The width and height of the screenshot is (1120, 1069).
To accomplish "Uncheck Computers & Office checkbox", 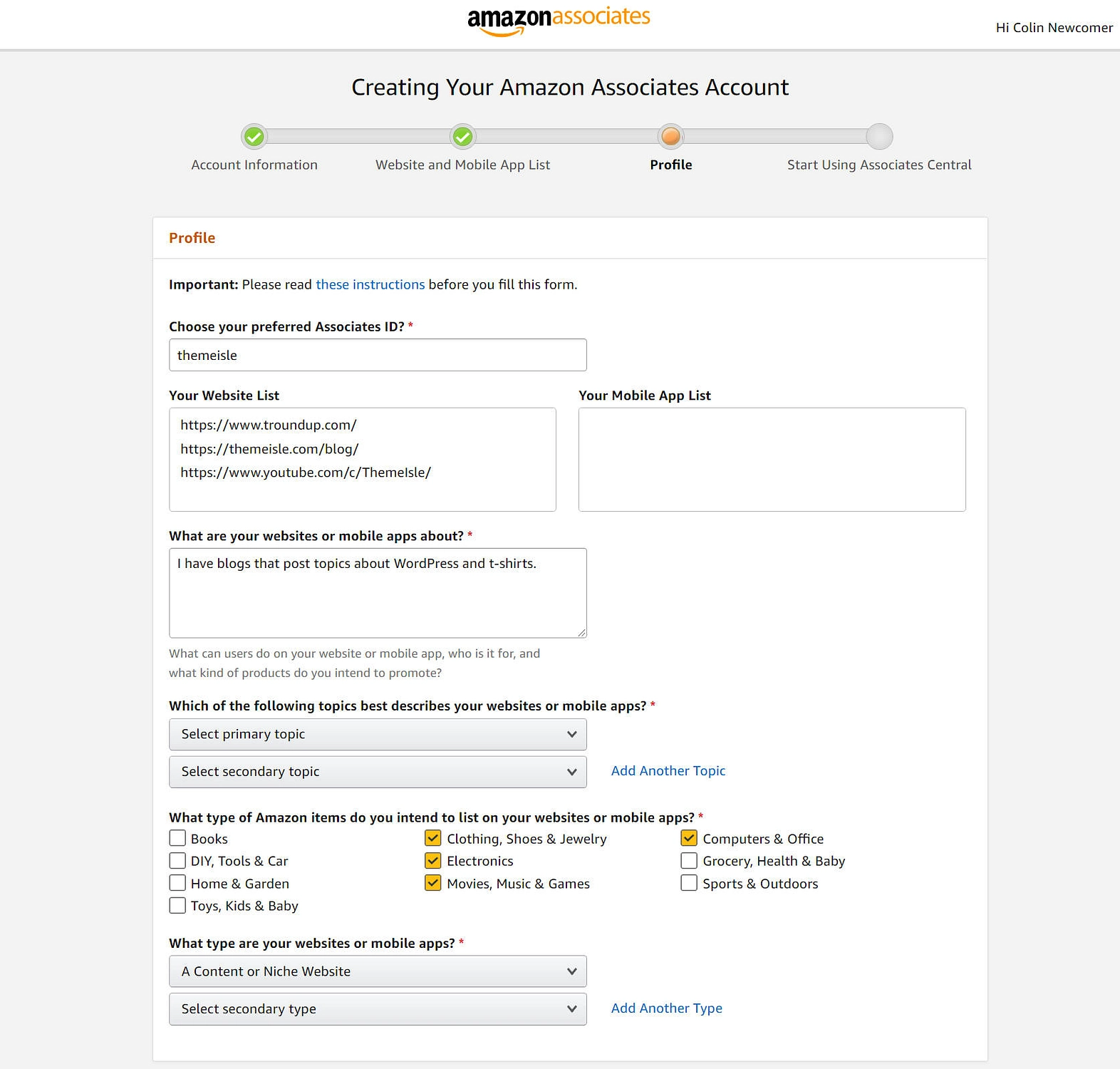I will (x=689, y=838).
